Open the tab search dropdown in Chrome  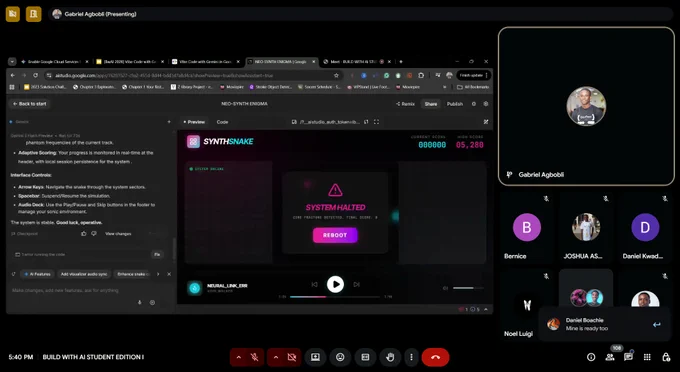point(12,62)
